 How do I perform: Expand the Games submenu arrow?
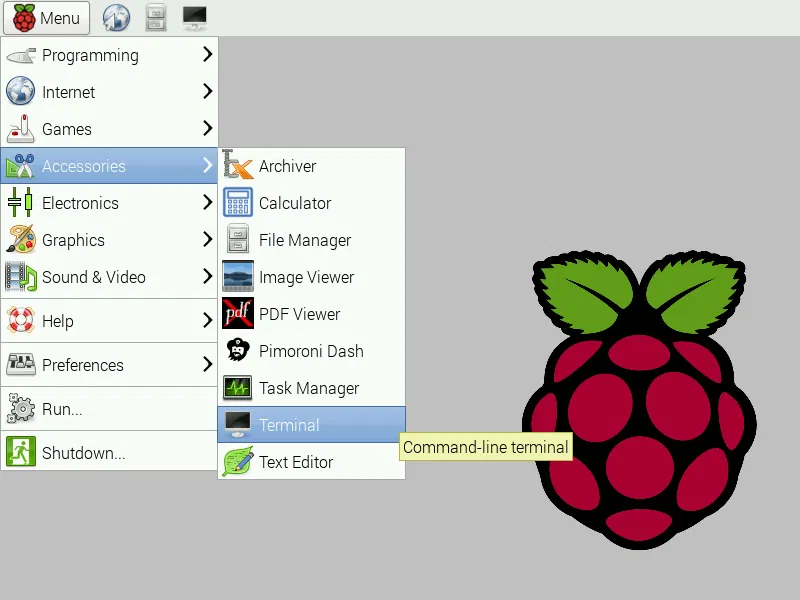tap(207, 129)
